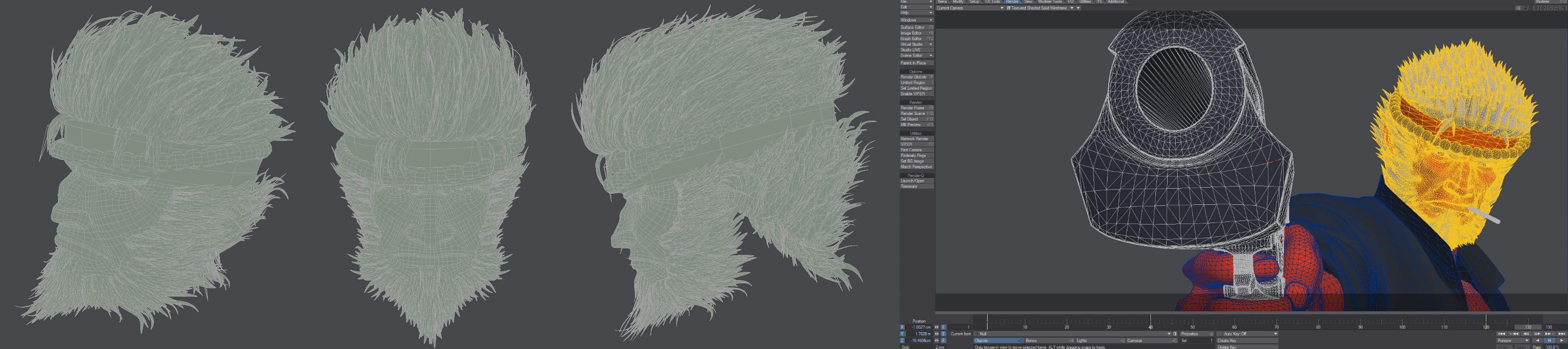Click frame 40 marker on timeline

point(1150,327)
